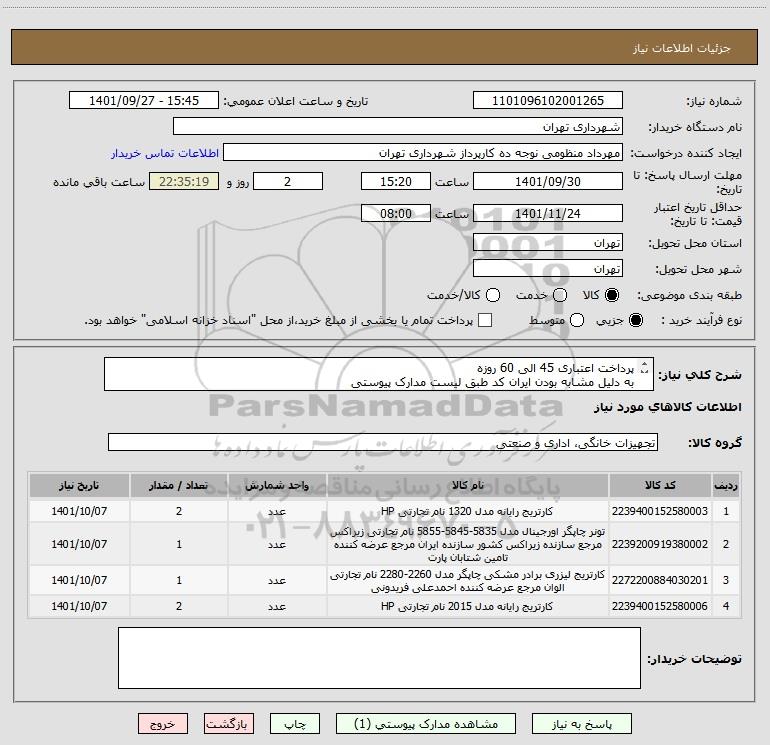The image size is (770, 745).
Task: Click the response deadline date 1401/09/30
Action: coord(548,181)
